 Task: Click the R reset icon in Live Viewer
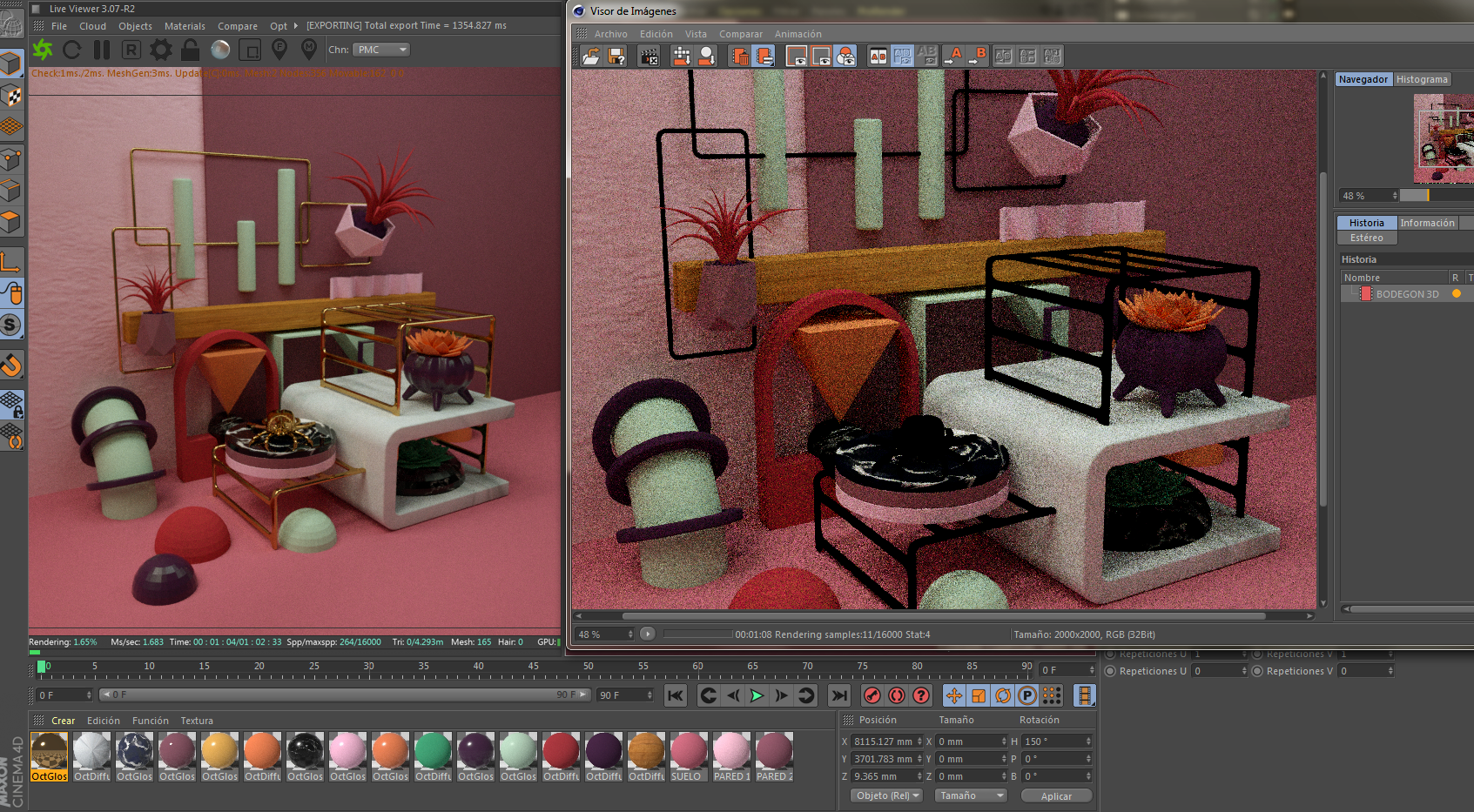coord(131,50)
